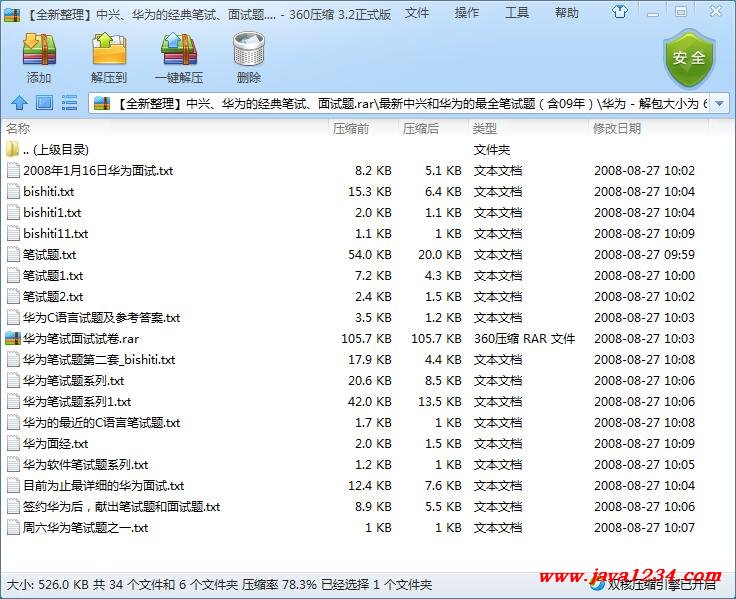Screen dimensions: 736x599
Task: Click the 添加 (Add) toolbar icon
Action: pos(39,49)
